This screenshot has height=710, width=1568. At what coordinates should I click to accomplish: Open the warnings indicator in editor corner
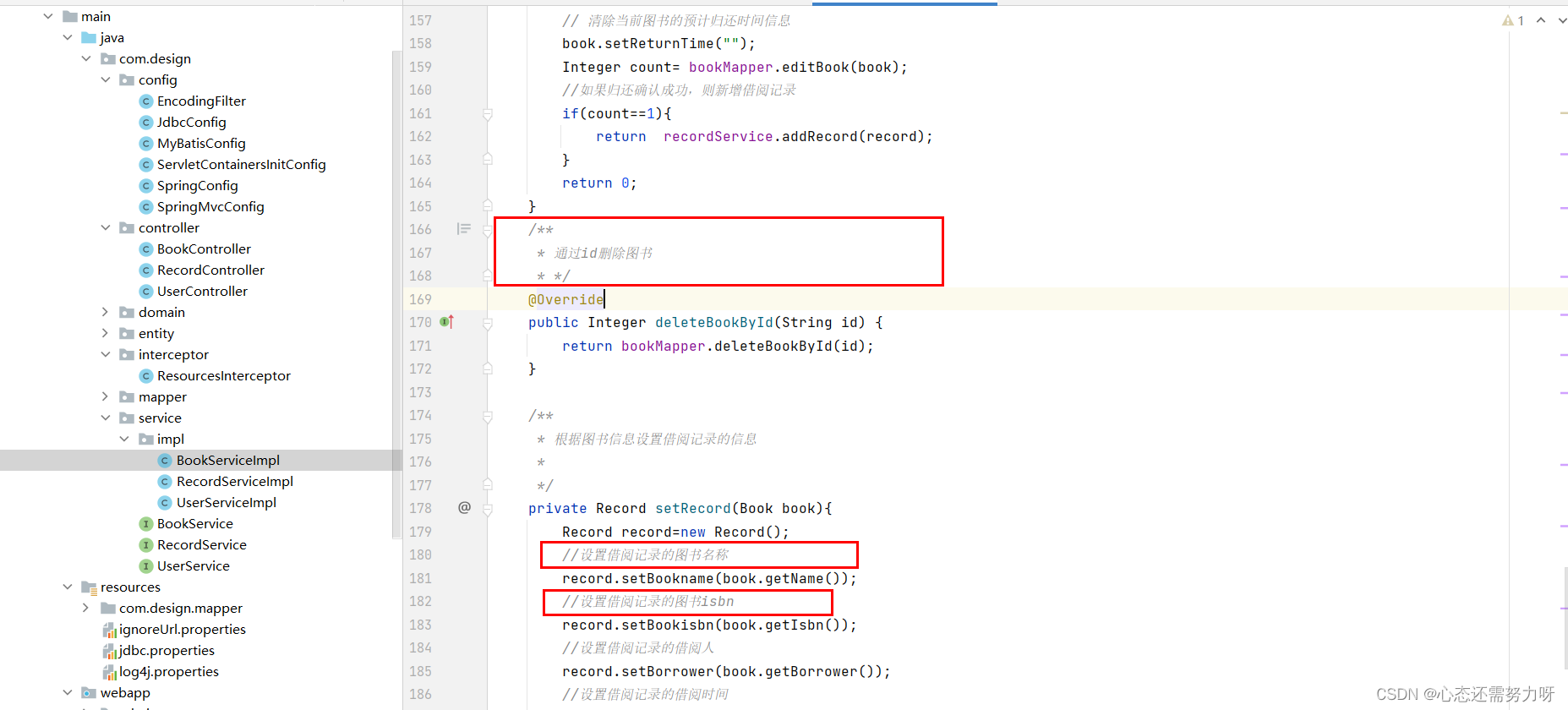pos(1513,20)
